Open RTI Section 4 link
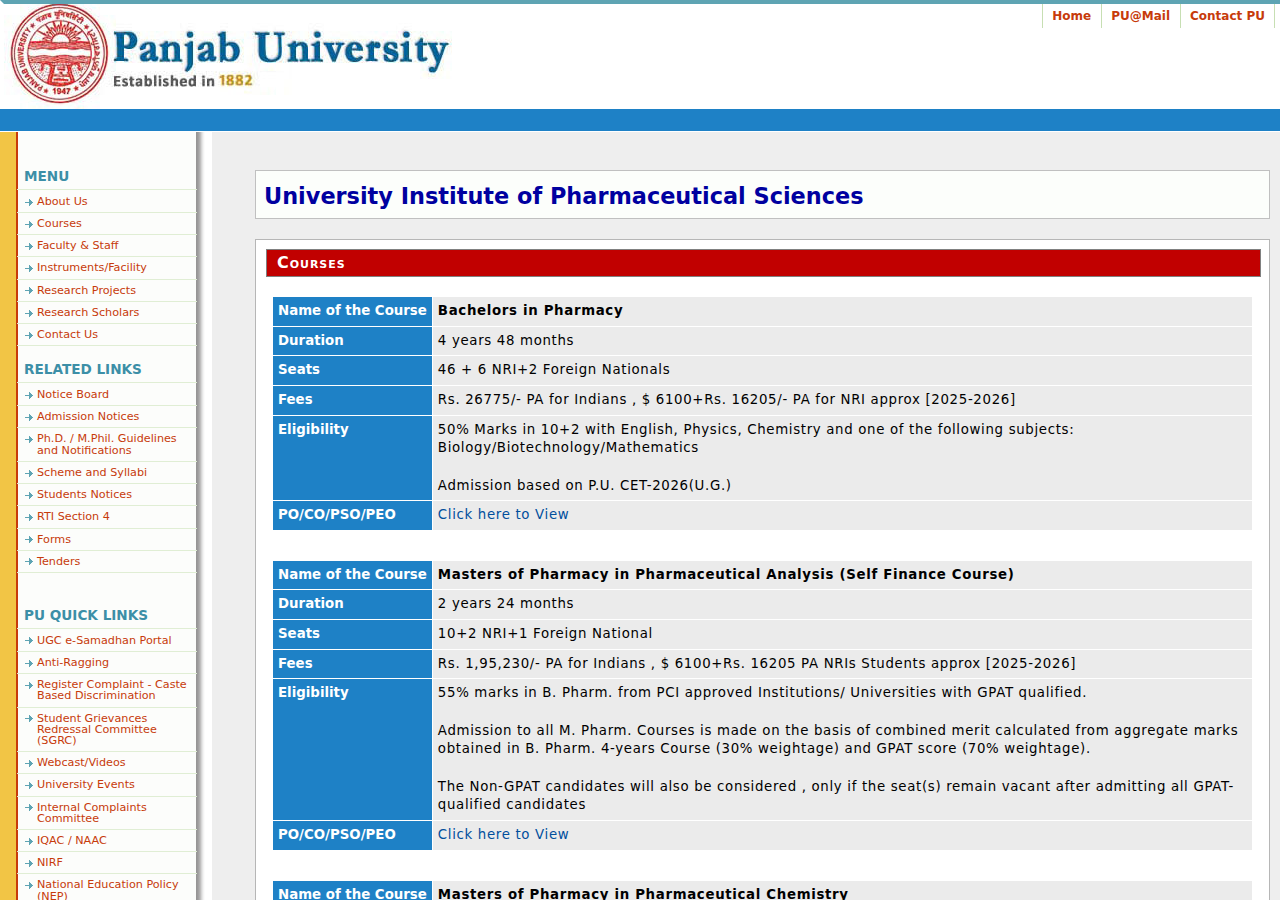This screenshot has height=900, width=1280. click(73, 516)
